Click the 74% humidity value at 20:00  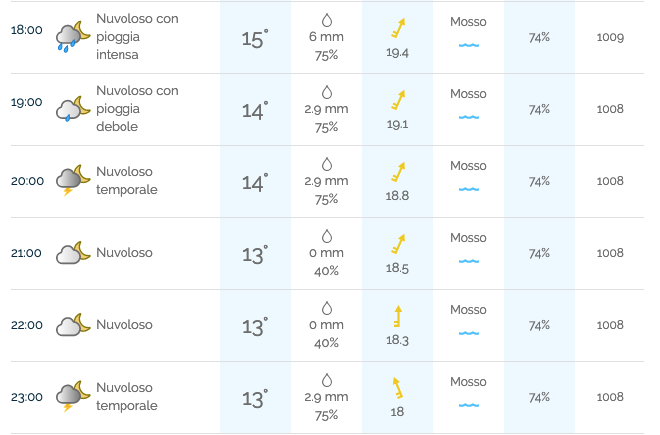pos(539,181)
